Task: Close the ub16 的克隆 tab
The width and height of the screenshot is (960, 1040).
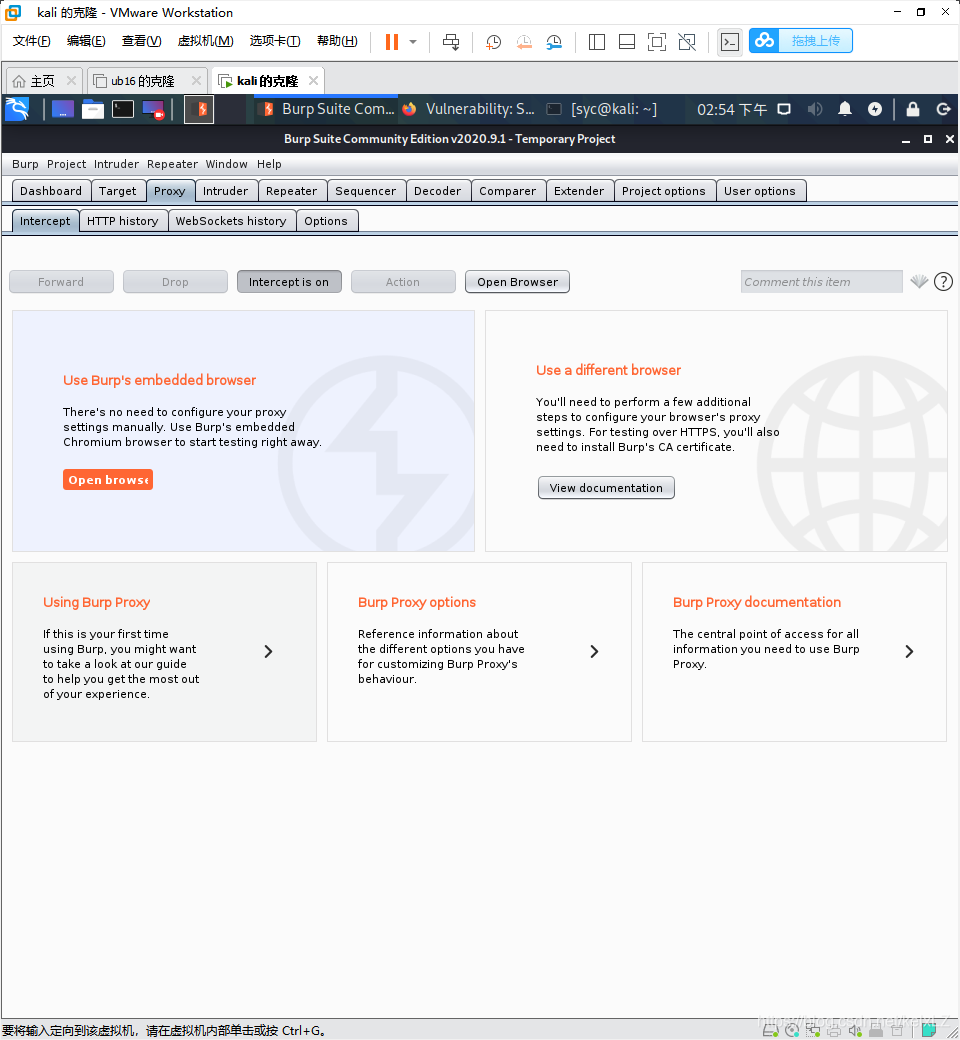Action: 196,80
